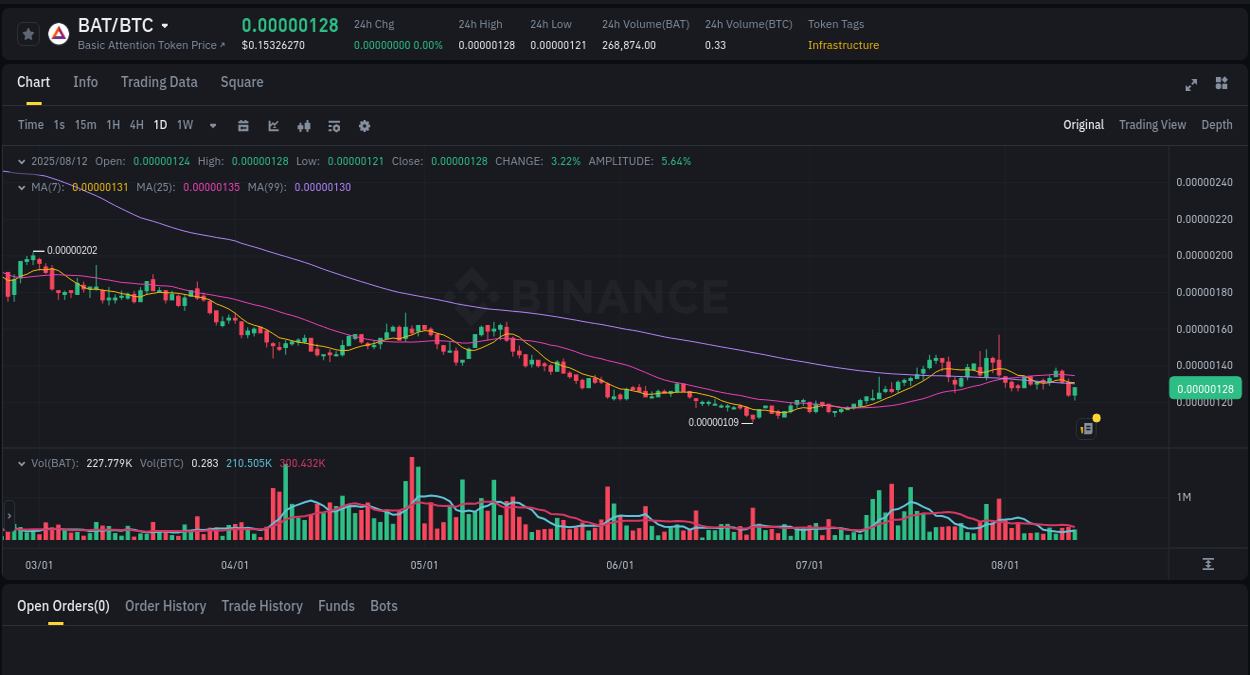Select the 1D interval
The width and height of the screenshot is (1250, 675).
coord(160,125)
